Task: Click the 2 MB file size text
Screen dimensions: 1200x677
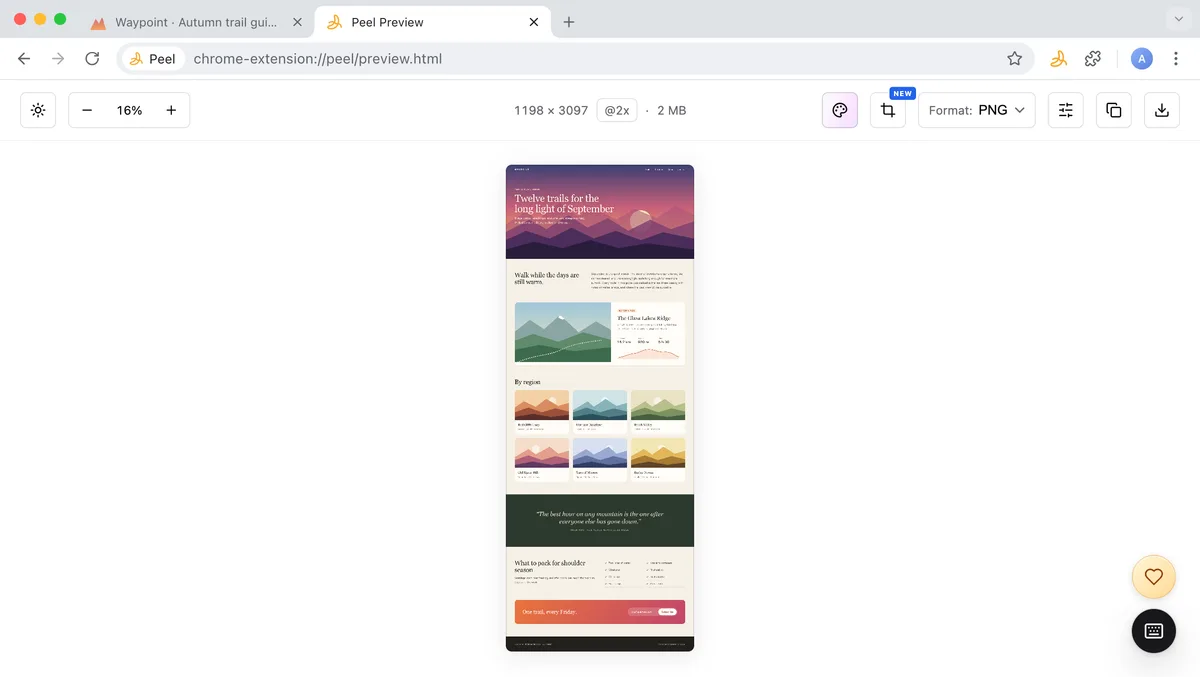Action: pyautogui.click(x=671, y=110)
